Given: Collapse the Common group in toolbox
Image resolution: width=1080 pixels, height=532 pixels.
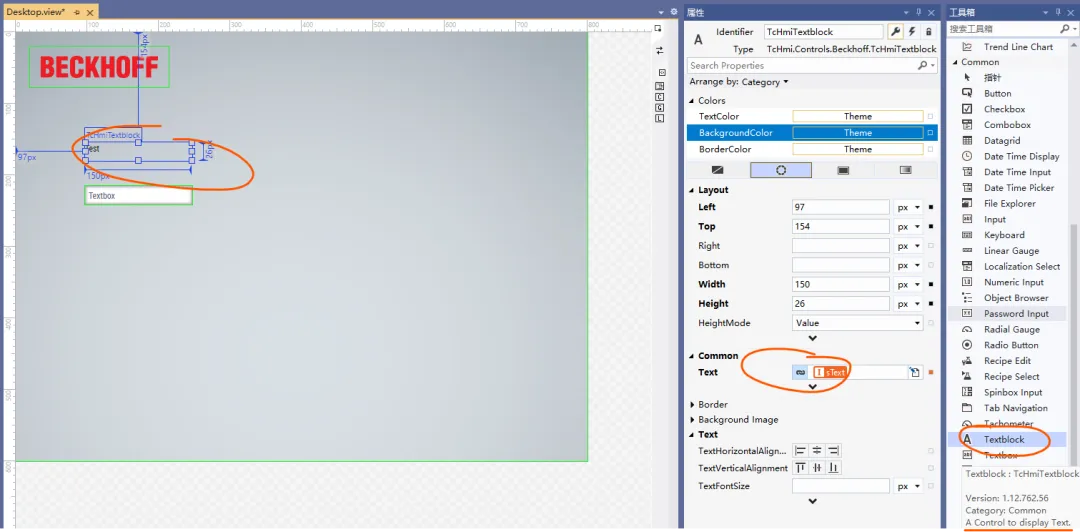Looking at the screenshot, I should [955, 62].
